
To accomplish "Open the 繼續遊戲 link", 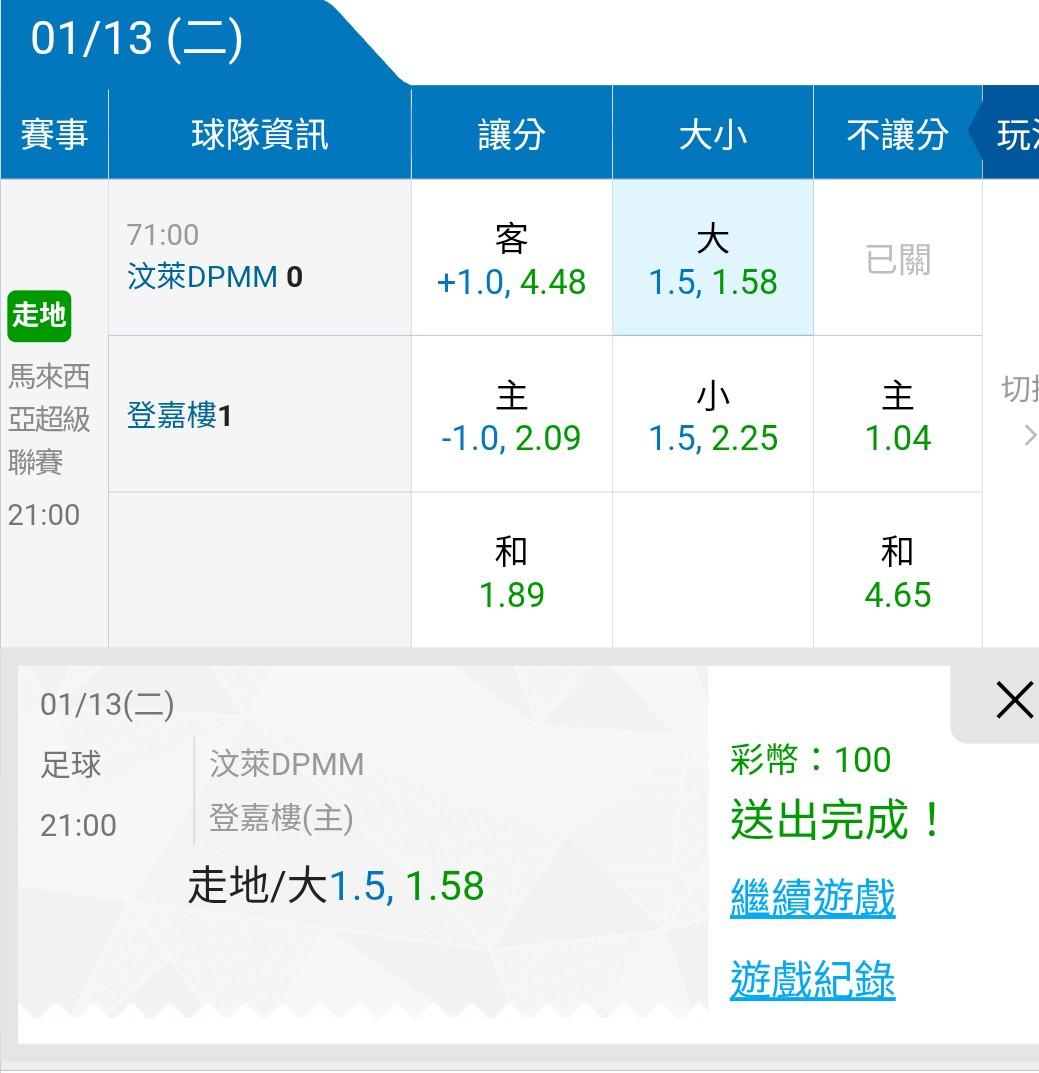I will click(812, 897).
